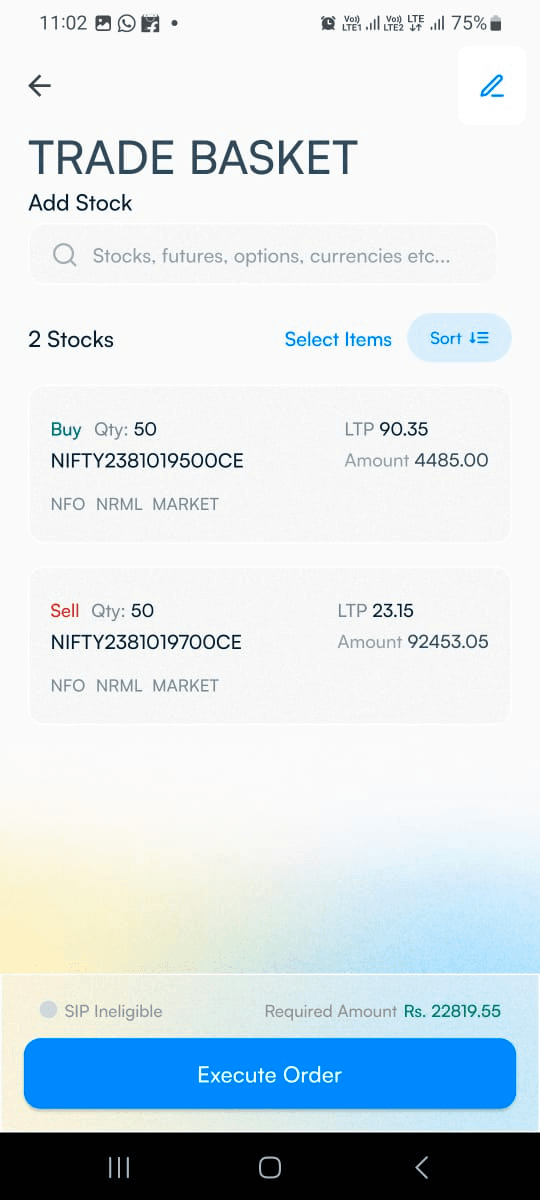Tap the alarm icon in status bar
This screenshot has width=540, height=1200.
pyautogui.click(x=328, y=23)
